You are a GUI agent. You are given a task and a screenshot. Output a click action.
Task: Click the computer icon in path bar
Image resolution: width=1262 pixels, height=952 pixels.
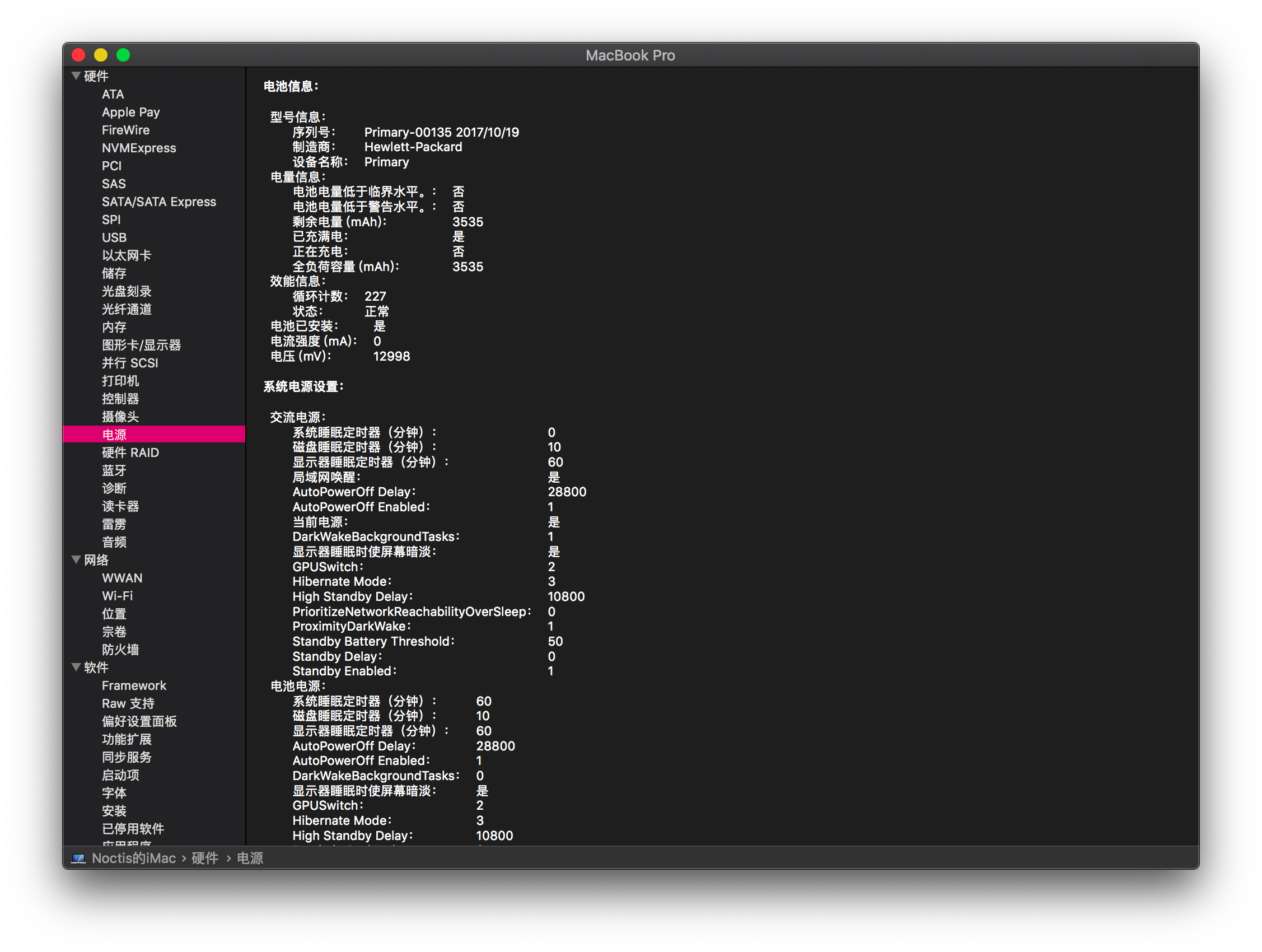pos(78,858)
